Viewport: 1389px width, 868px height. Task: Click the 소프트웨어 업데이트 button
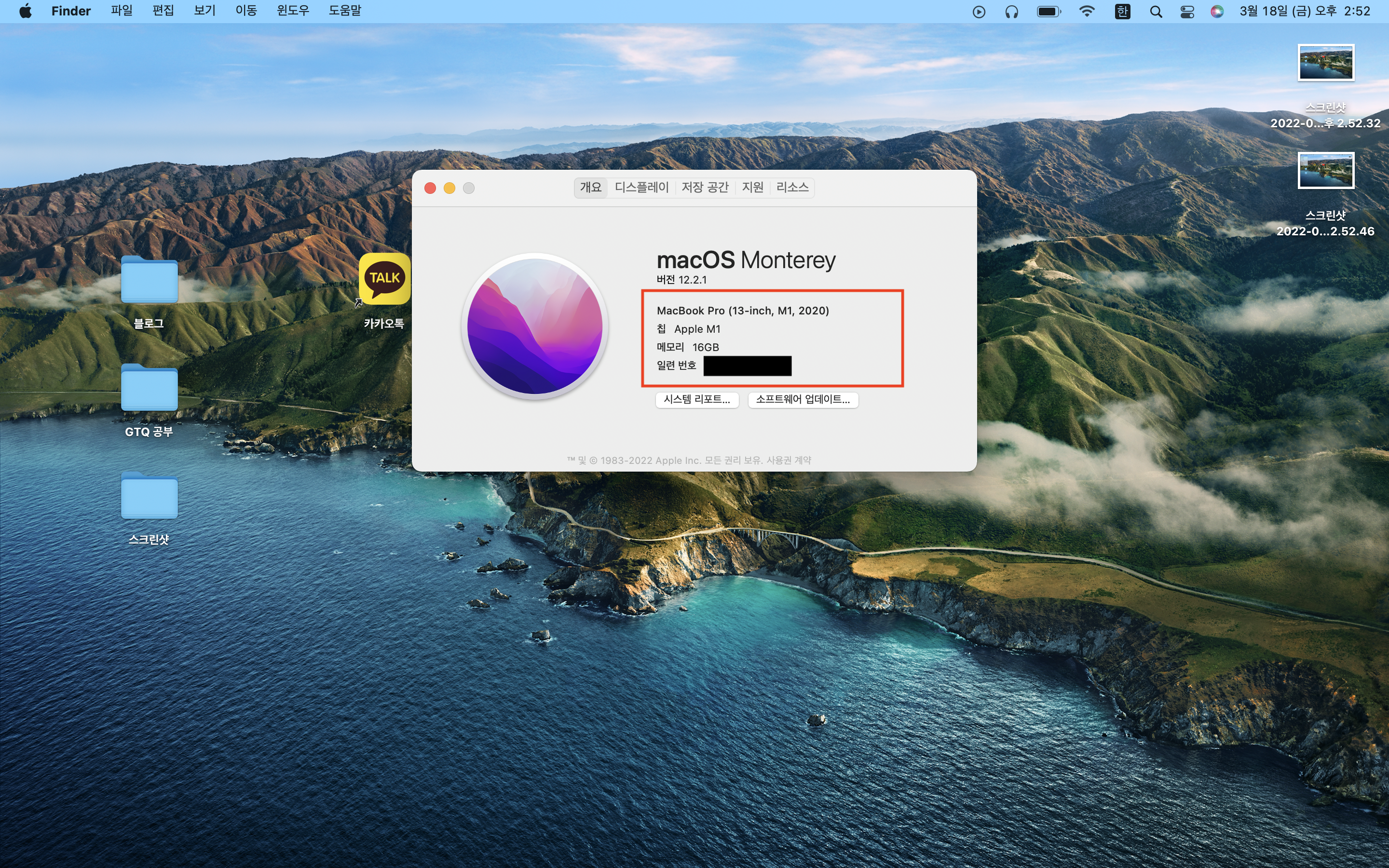(803, 400)
